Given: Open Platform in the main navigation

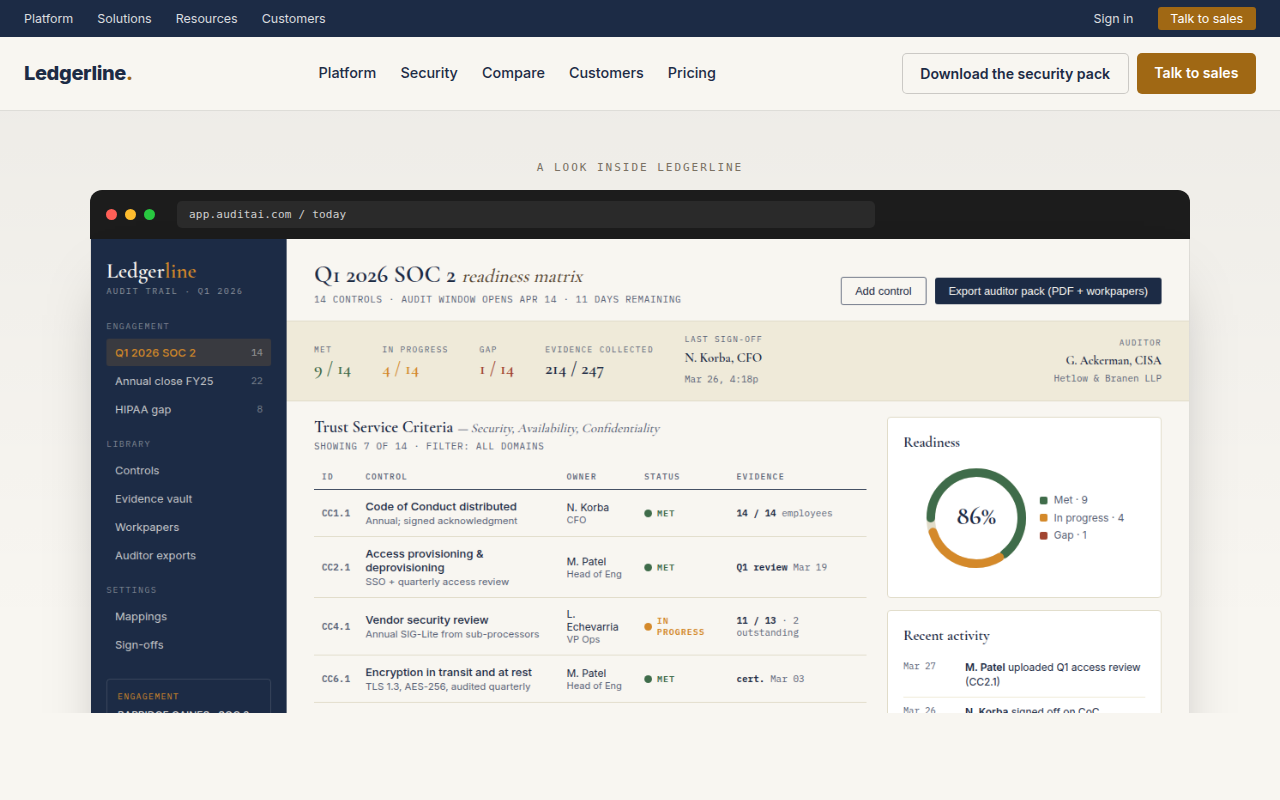Looking at the screenshot, I should click(347, 73).
